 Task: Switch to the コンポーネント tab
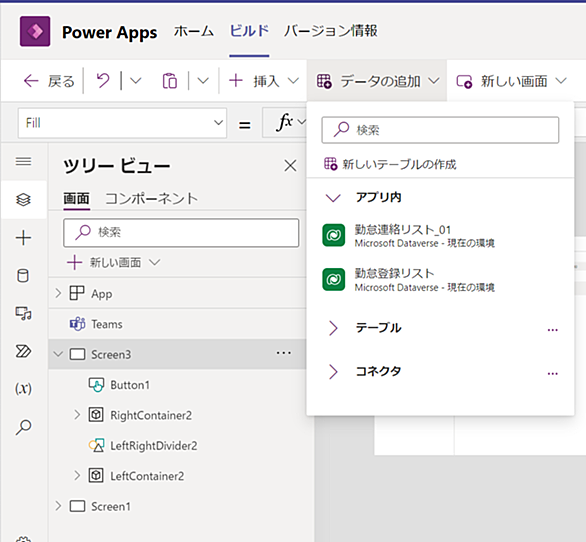pyautogui.click(x=151, y=198)
